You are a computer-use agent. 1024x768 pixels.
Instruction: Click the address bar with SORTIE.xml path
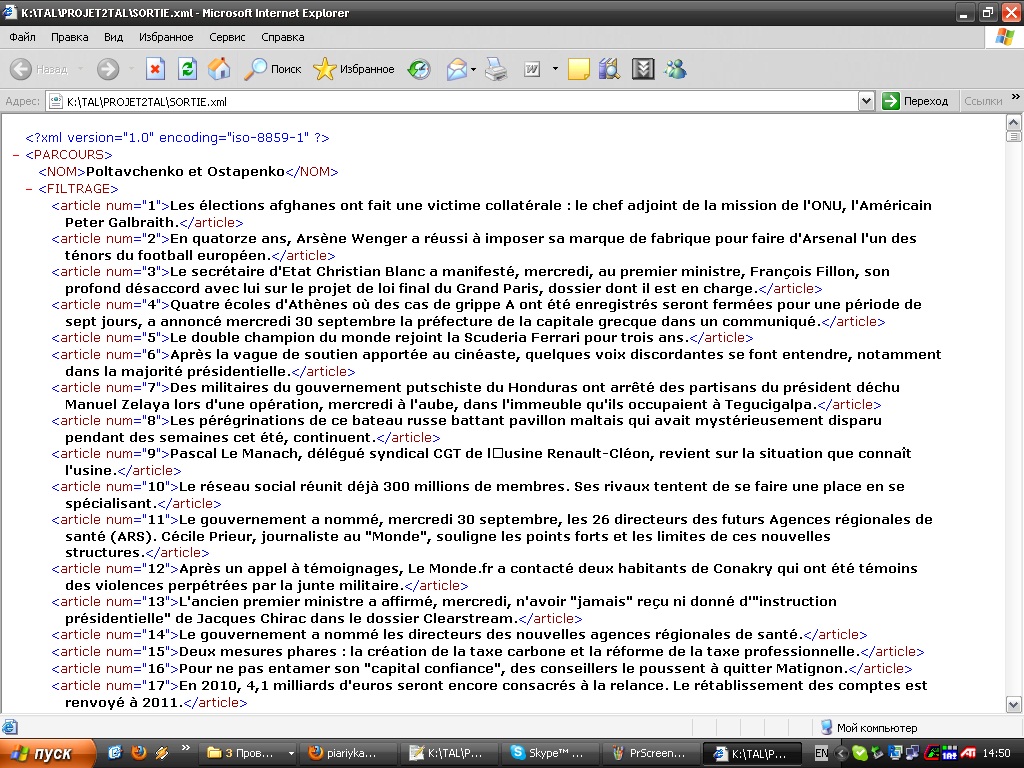click(452, 101)
